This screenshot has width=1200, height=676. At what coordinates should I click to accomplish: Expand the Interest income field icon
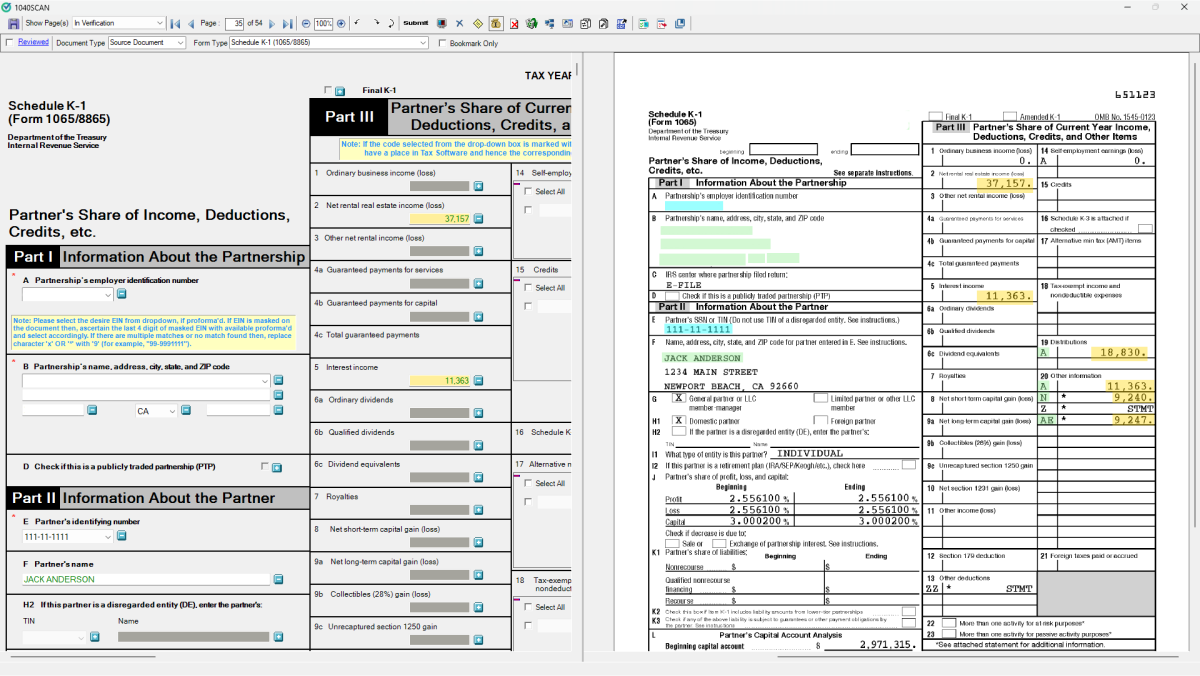pos(478,381)
